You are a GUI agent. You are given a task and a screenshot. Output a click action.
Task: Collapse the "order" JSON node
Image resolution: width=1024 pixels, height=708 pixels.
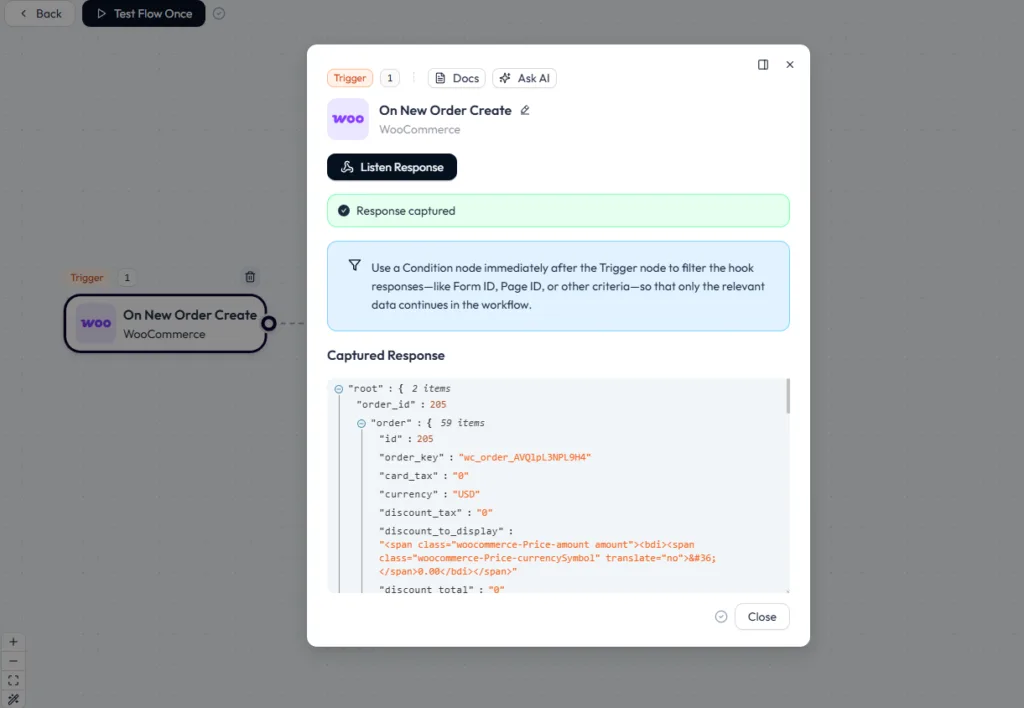pos(361,424)
